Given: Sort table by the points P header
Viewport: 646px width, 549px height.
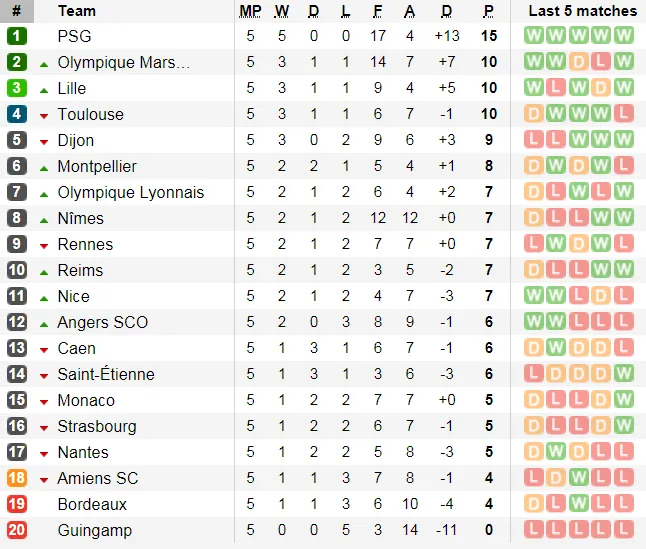Looking at the screenshot, I should (488, 11).
